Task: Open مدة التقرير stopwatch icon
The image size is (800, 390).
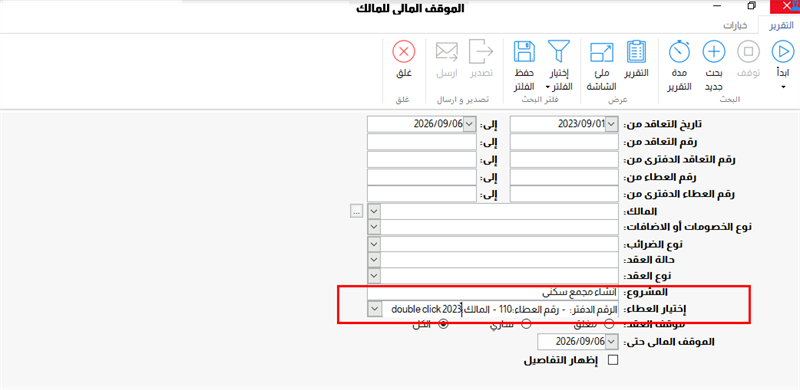Action: point(680,51)
